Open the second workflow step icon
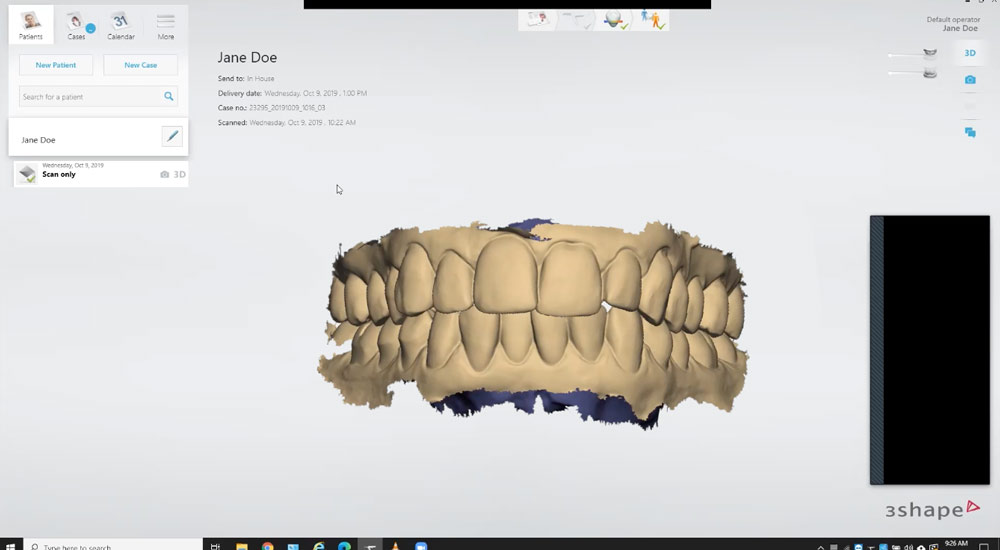The image size is (1000, 550). pyautogui.click(x=578, y=19)
